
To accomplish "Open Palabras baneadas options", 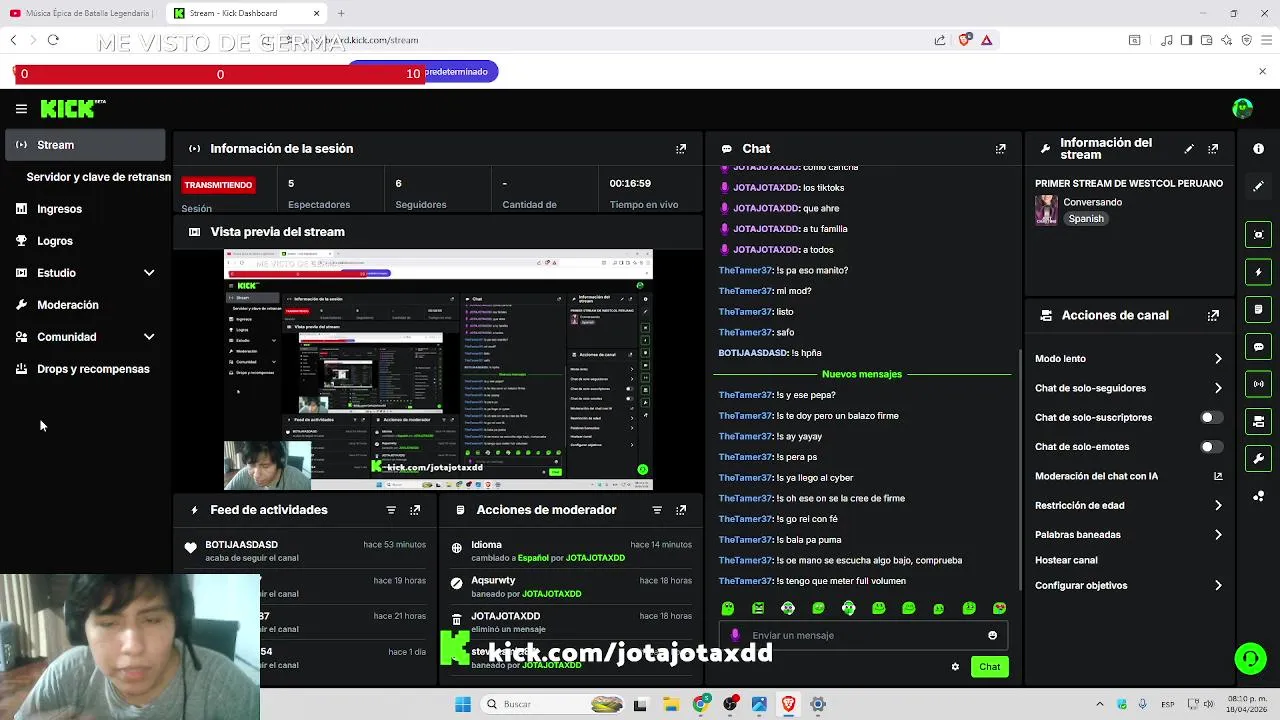I will point(1128,535).
